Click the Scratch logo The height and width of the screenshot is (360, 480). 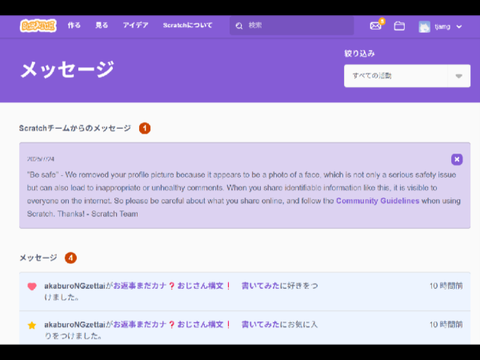click(x=38, y=26)
